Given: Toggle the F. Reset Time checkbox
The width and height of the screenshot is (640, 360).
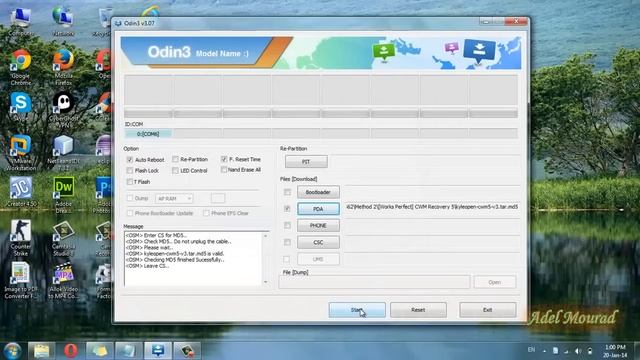Looking at the screenshot, I should pos(224,159).
